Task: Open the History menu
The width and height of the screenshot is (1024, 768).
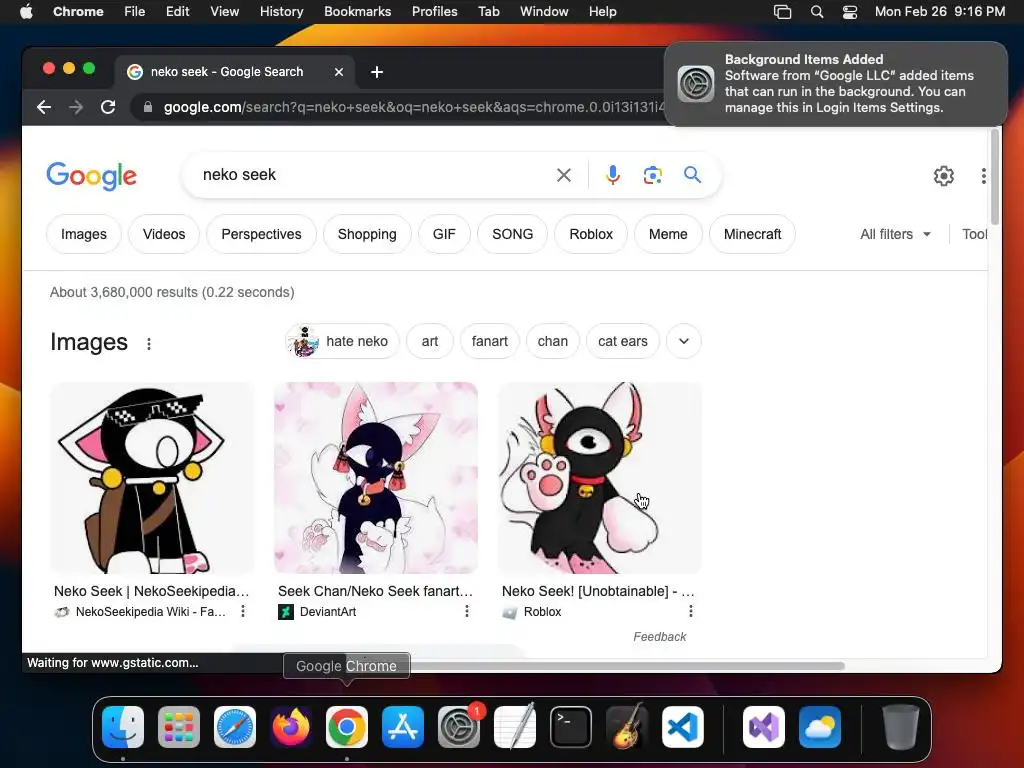Action: (x=281, y=12)
